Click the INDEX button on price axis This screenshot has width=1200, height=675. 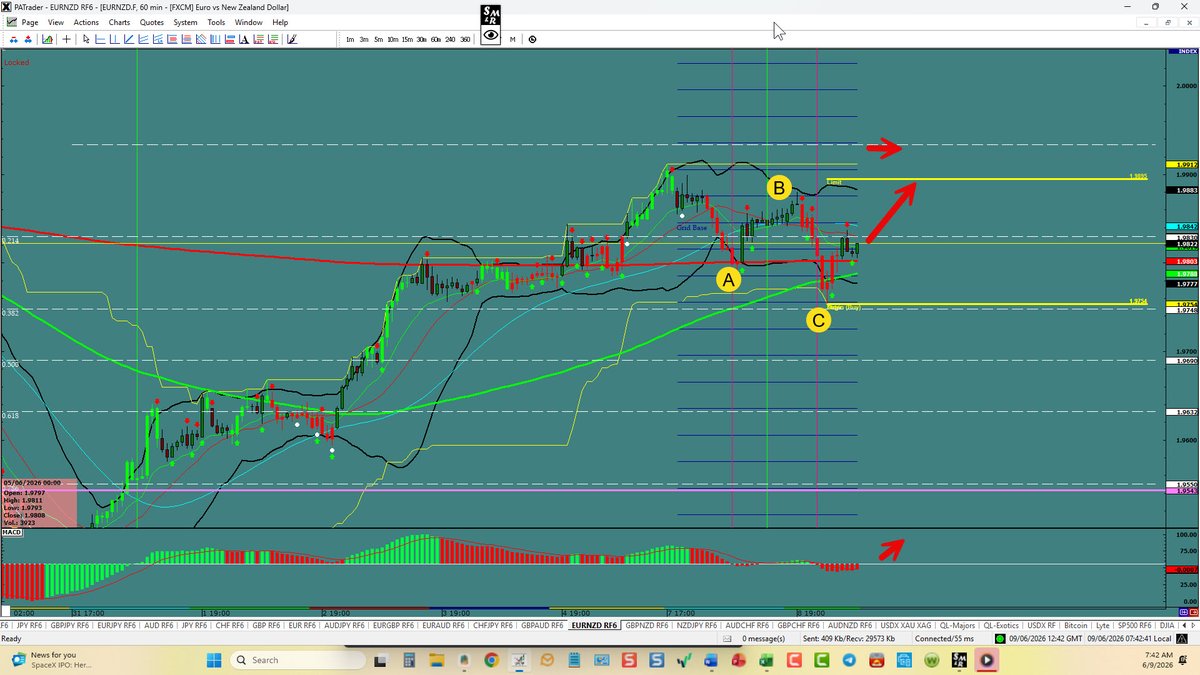point(1182,52)
